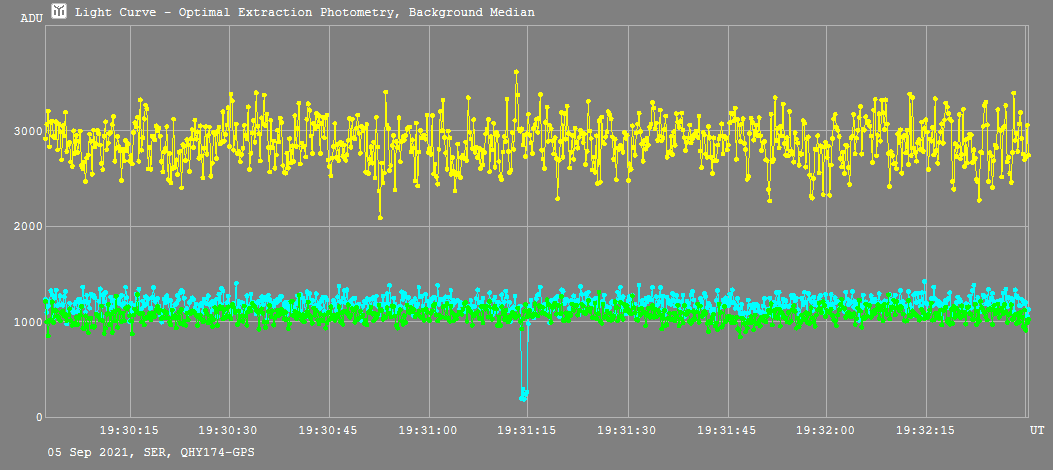Click the 1000 value on the vertical axis
This screenshot has height=470, width=1053.
(x=27, y=322)
